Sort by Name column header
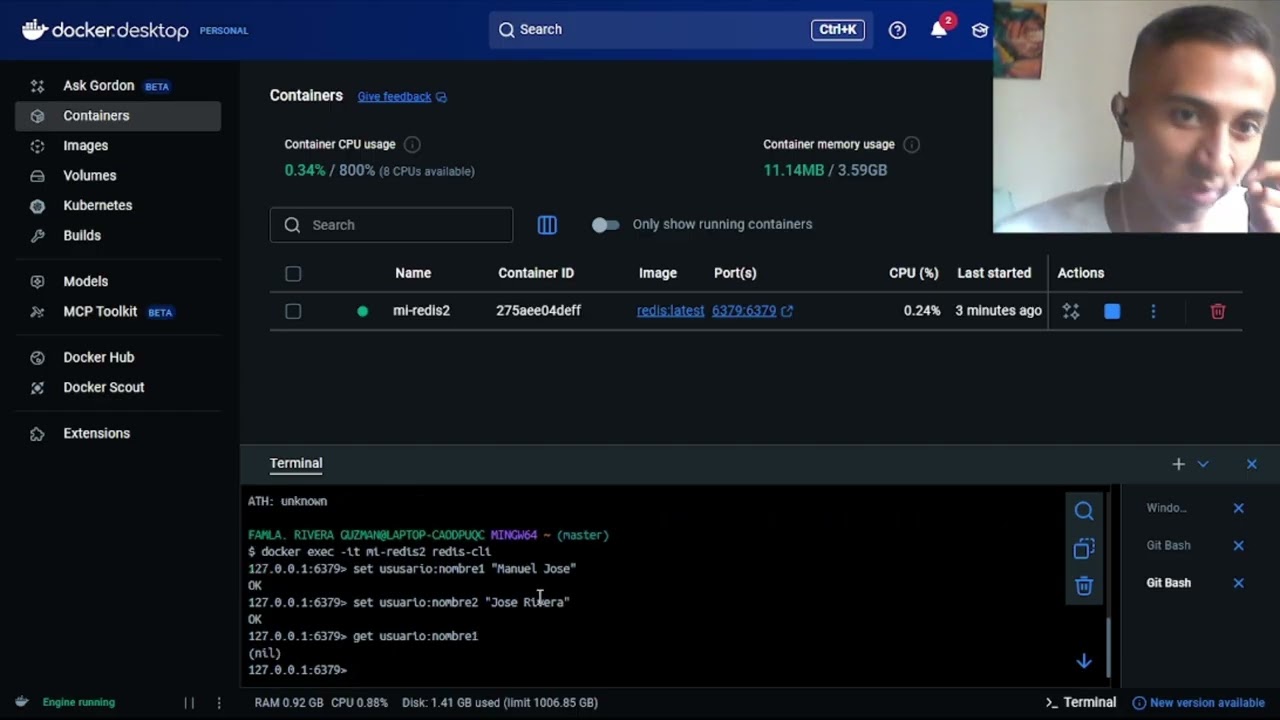Viewport: 1280px width, 720px height. coord(413,273)
